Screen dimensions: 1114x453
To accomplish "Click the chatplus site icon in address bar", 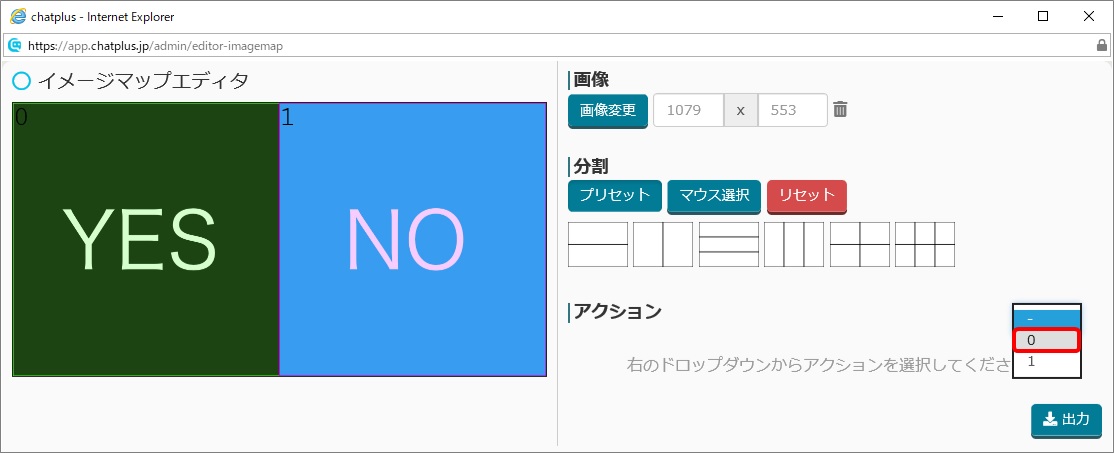I will click(x=14, y=45).
